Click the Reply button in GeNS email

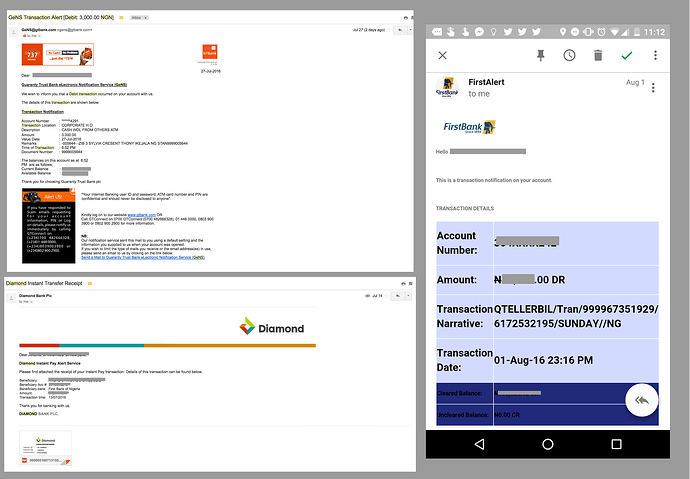point(400,30)
